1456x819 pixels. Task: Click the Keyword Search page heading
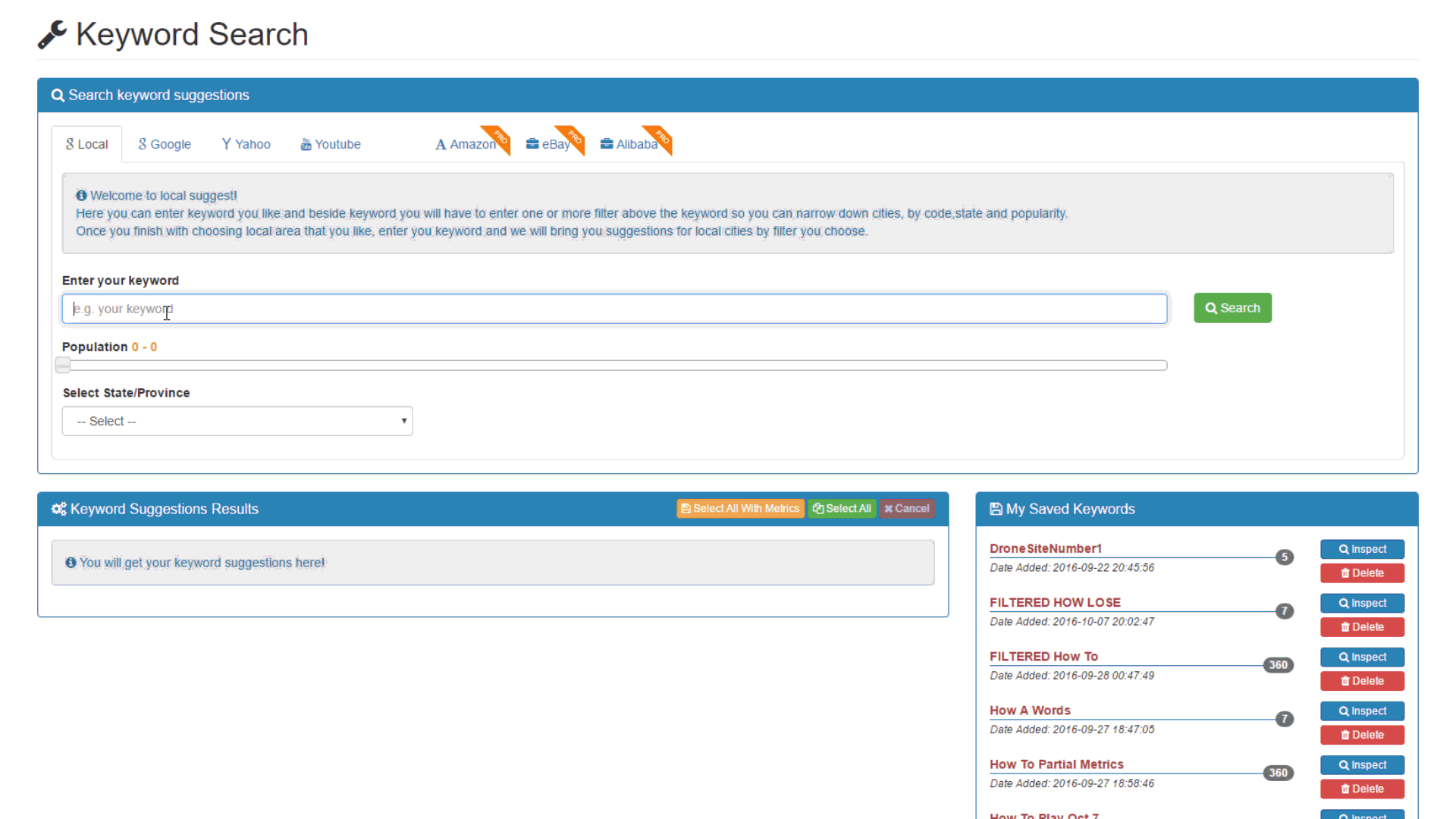coord(192,35)
